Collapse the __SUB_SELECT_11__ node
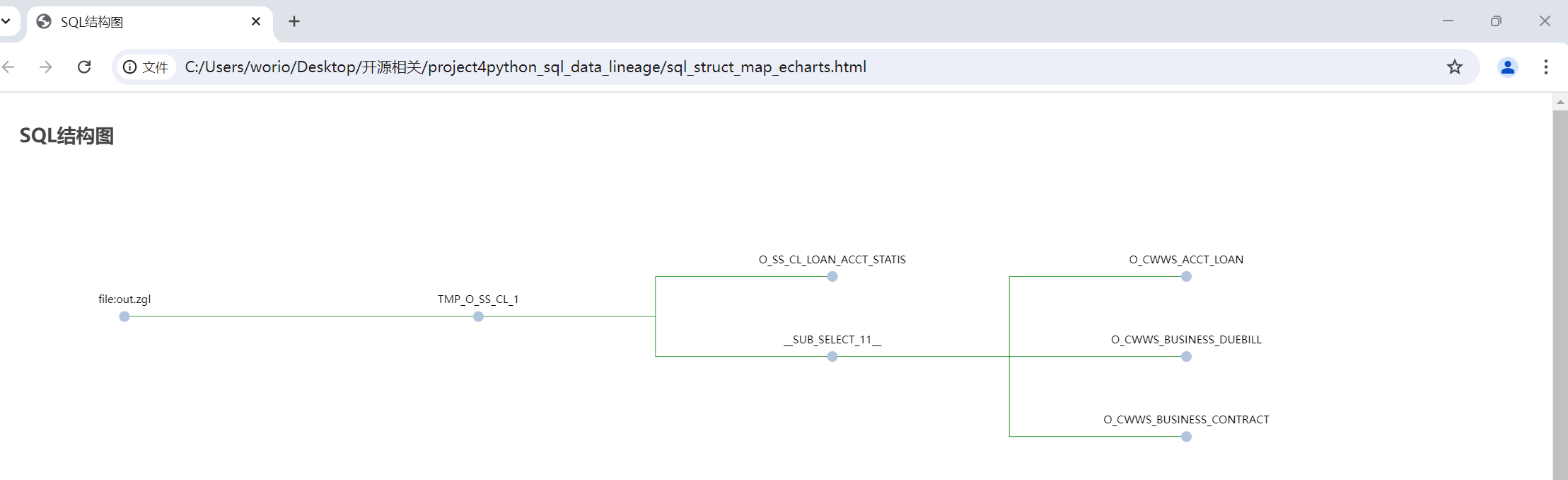 (x=832, y=357)
